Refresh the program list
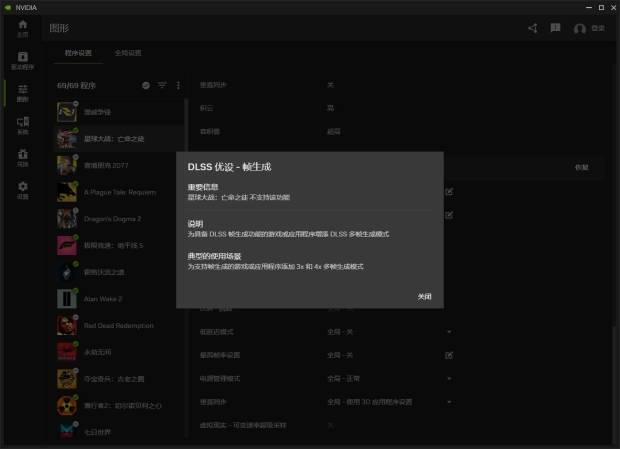Screen dimensions: 620x449 [146, 85]
